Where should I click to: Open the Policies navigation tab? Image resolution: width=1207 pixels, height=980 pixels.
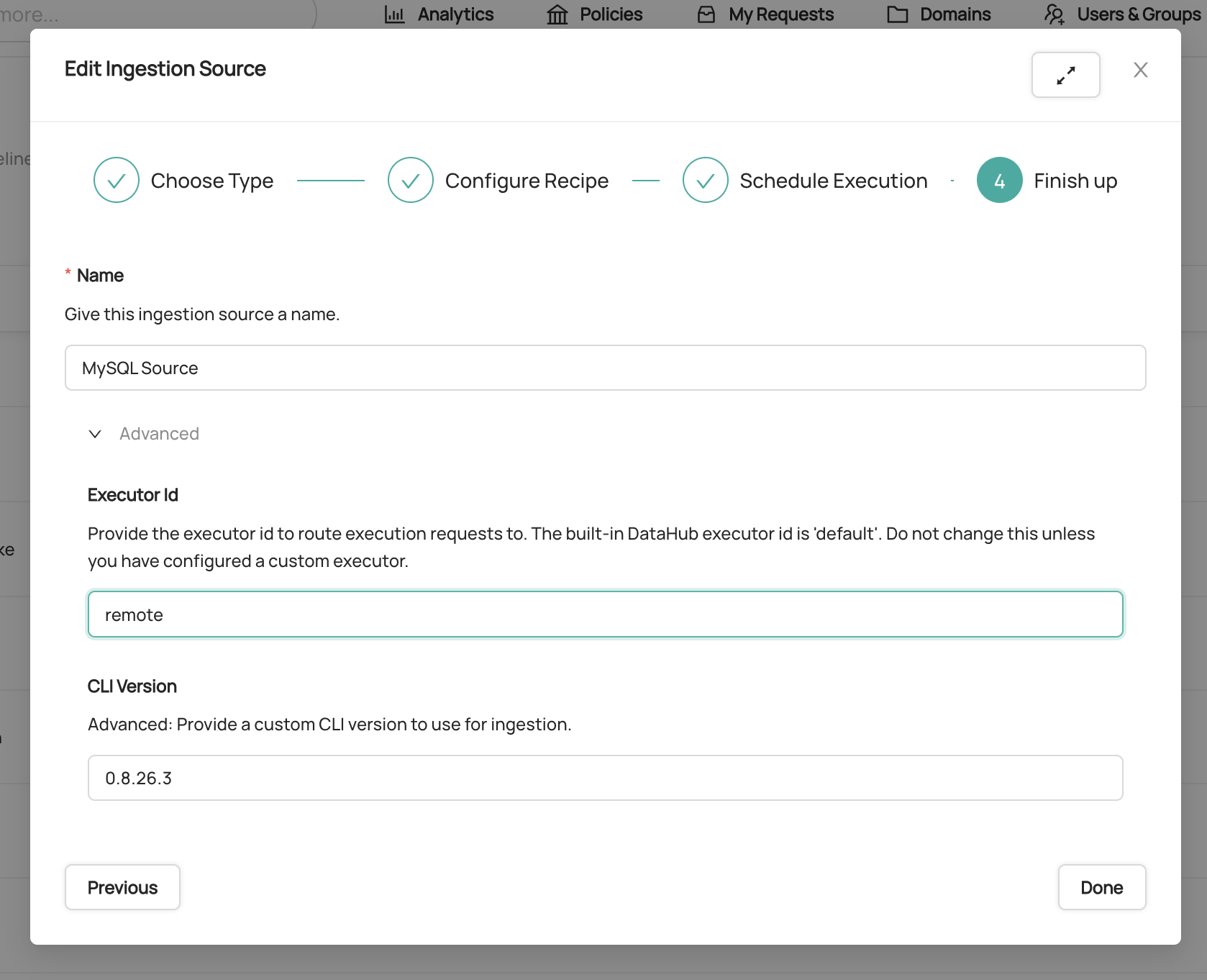(611, 14)
